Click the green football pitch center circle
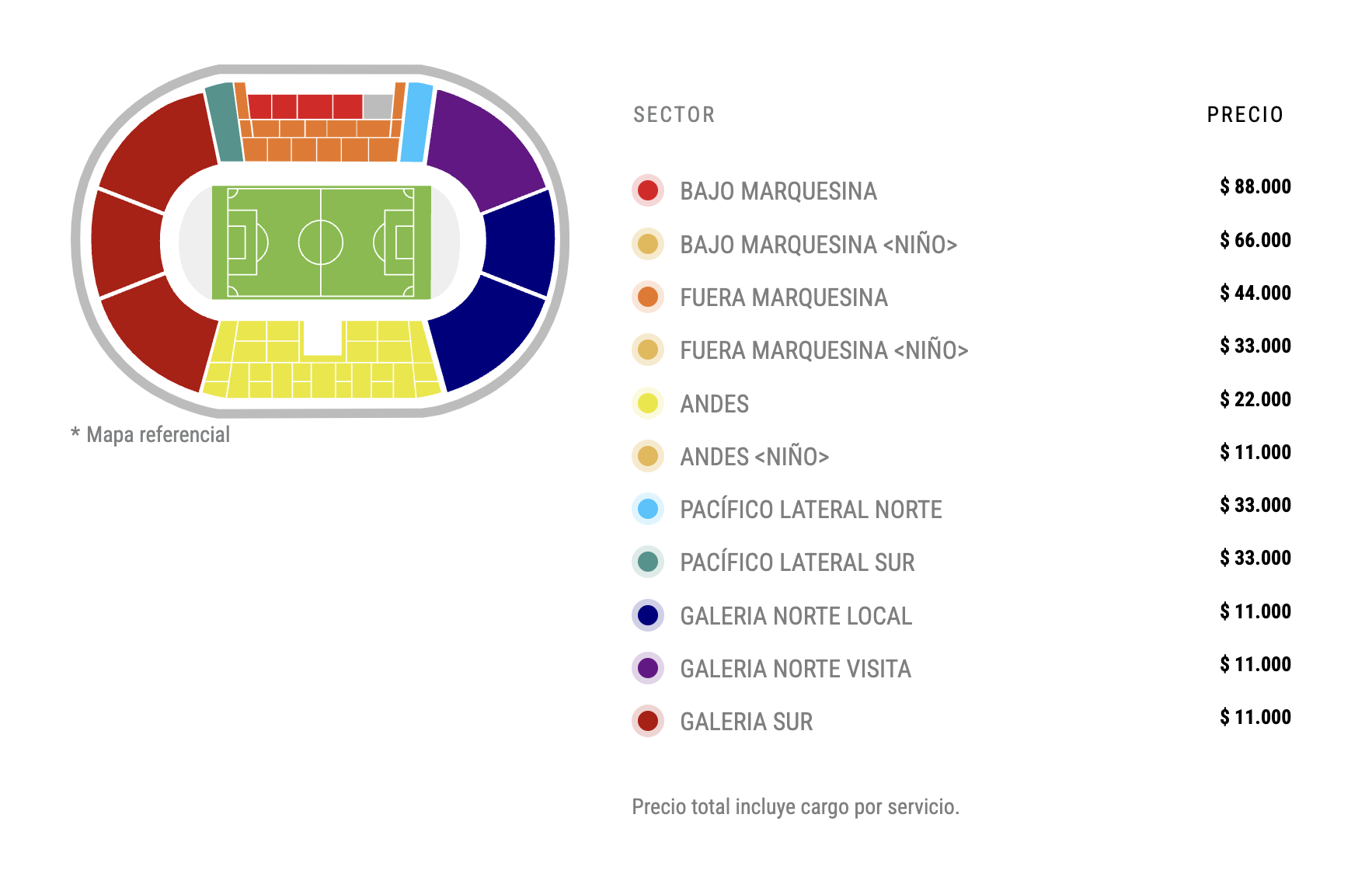This screenshot has height=884, width=1372. (321, 242)
